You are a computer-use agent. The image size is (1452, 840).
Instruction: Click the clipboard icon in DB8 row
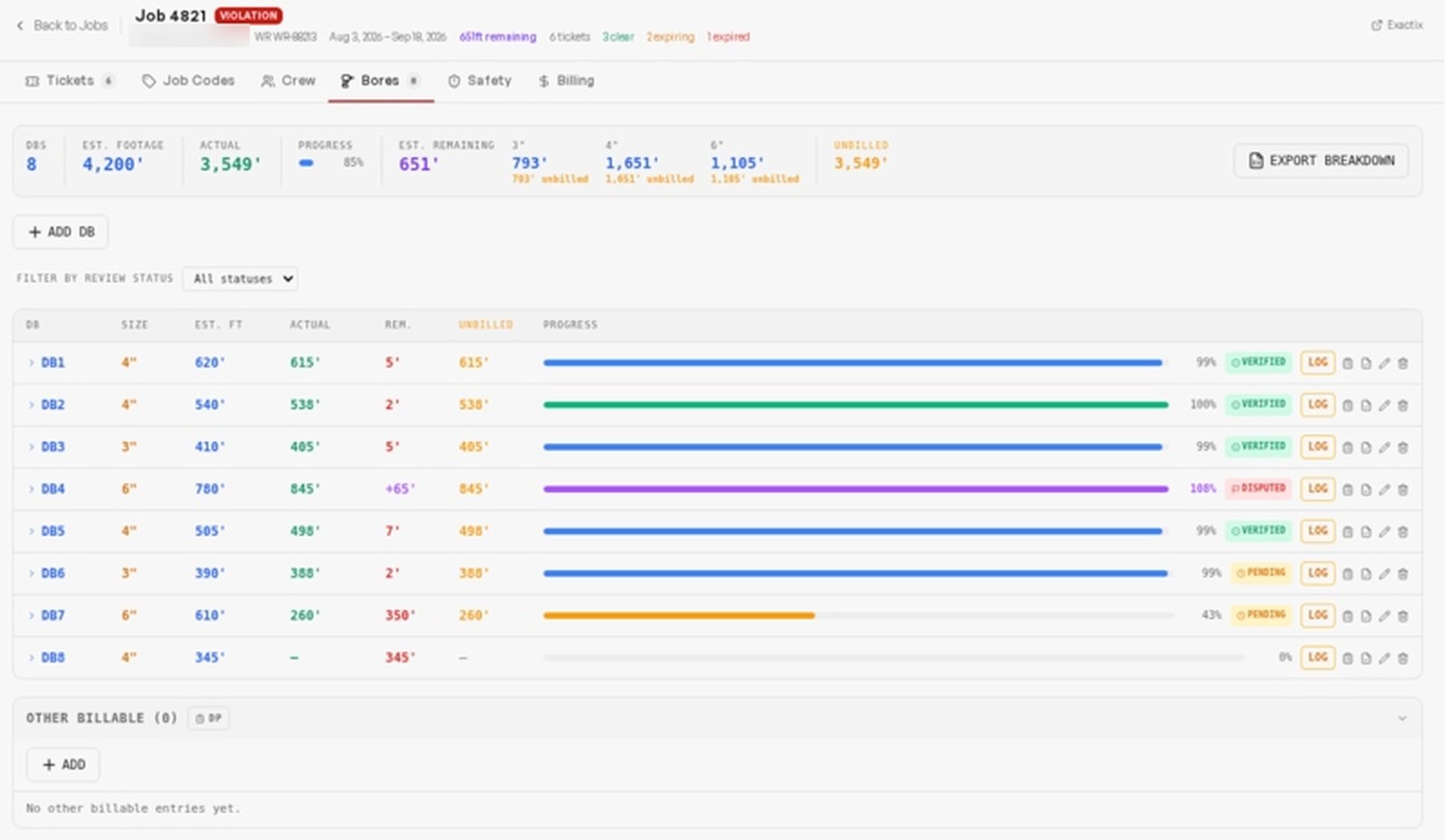[1347, 658]
